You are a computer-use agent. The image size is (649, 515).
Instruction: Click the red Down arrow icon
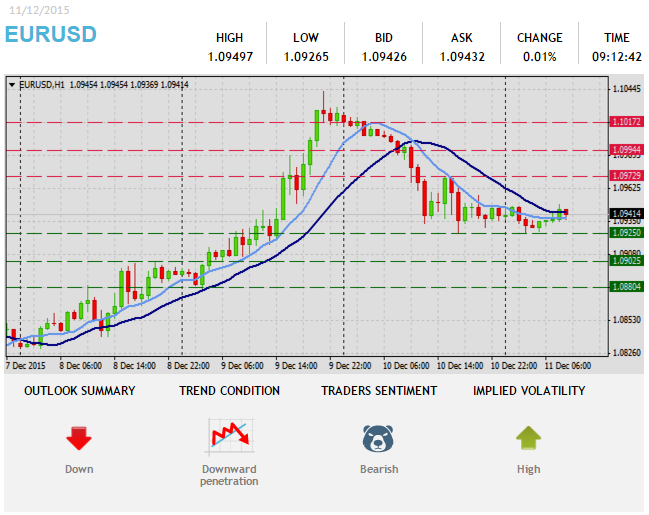[79, 438]
